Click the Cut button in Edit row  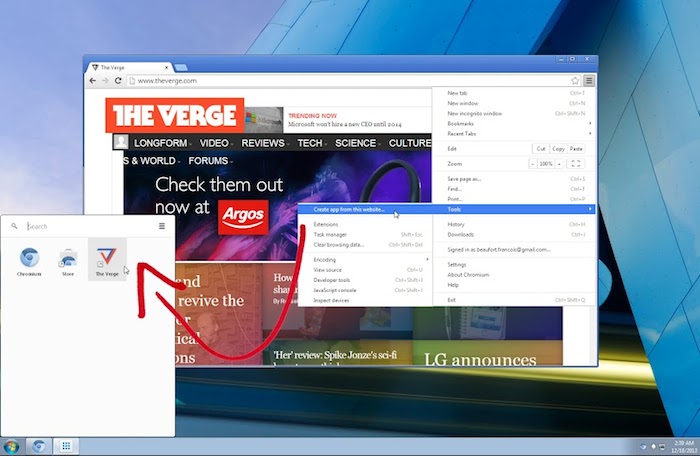point(541,149)
